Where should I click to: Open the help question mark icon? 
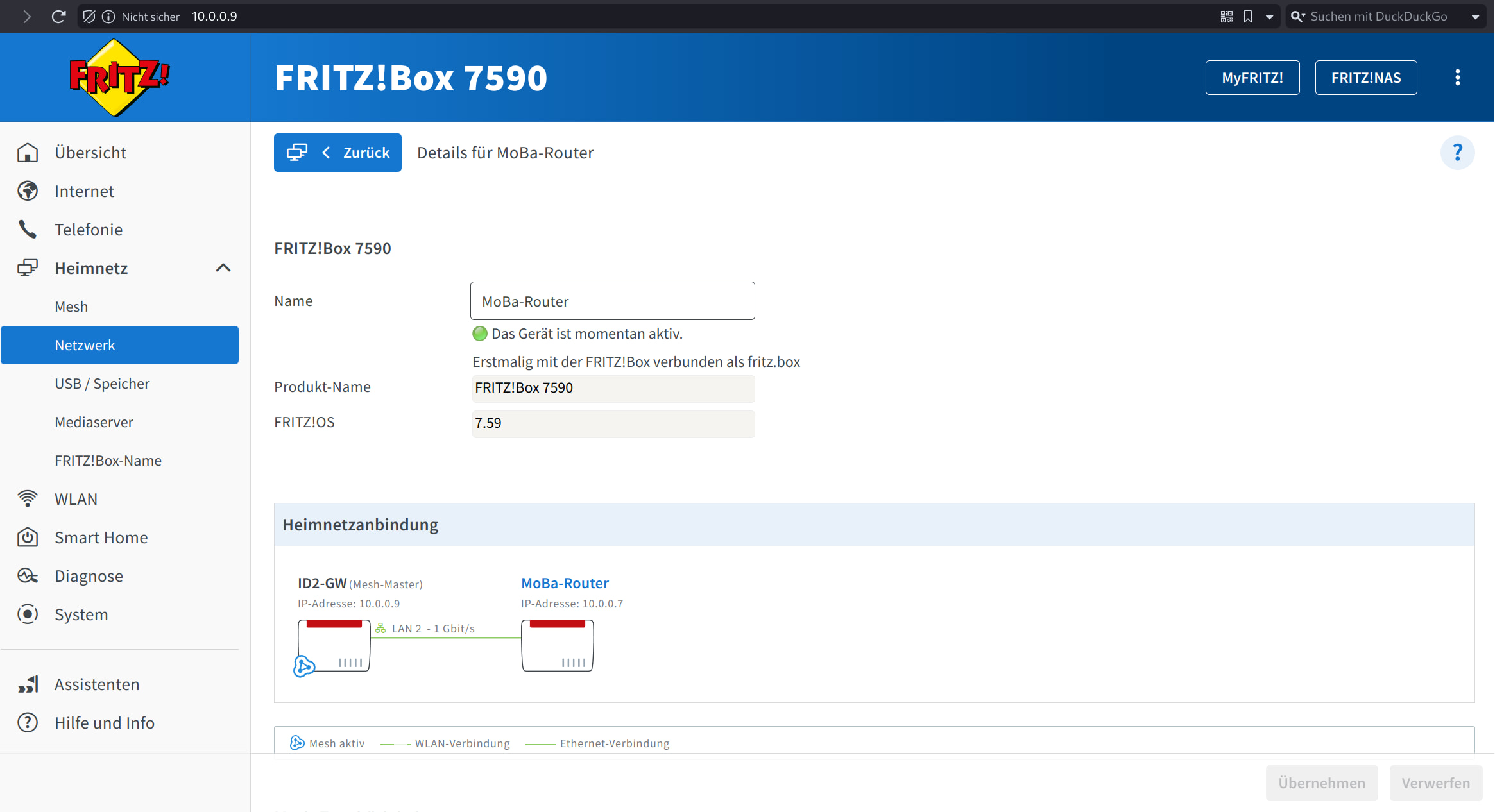pos(1457,153)
